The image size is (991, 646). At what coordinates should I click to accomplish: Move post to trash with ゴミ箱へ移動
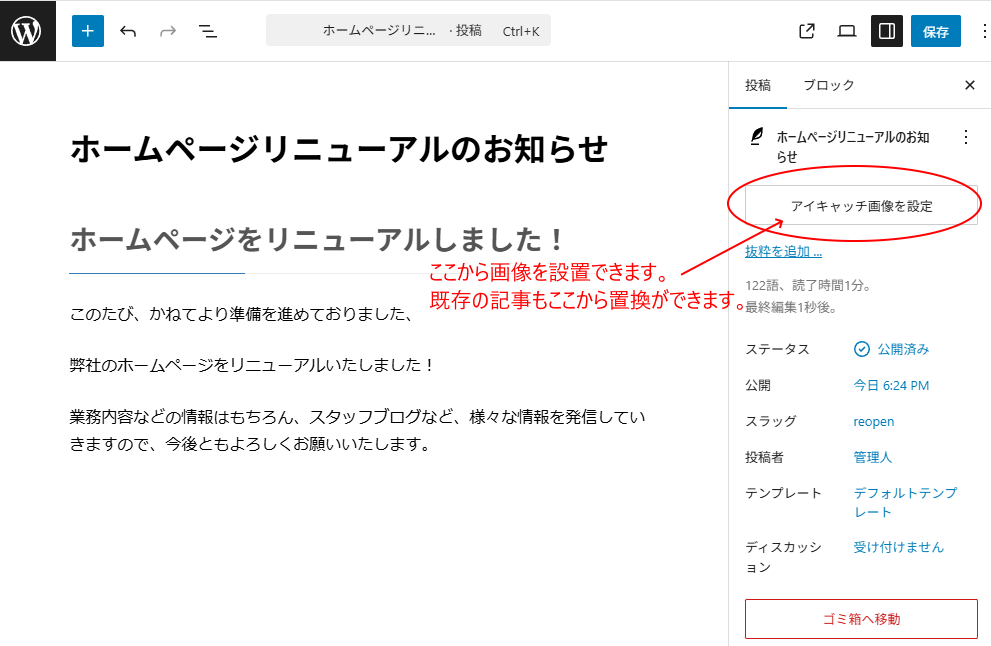[x=861, y=619]
